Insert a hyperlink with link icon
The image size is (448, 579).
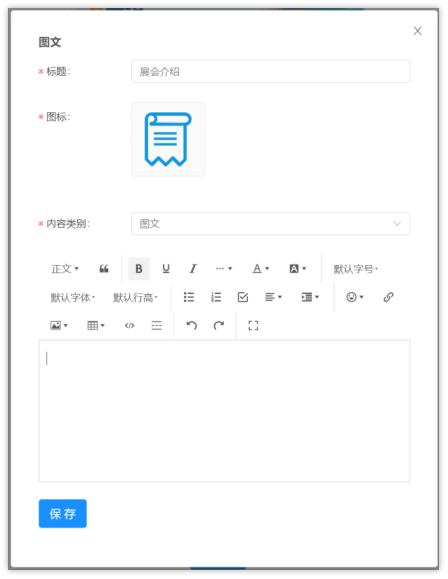tap(388, 297)
